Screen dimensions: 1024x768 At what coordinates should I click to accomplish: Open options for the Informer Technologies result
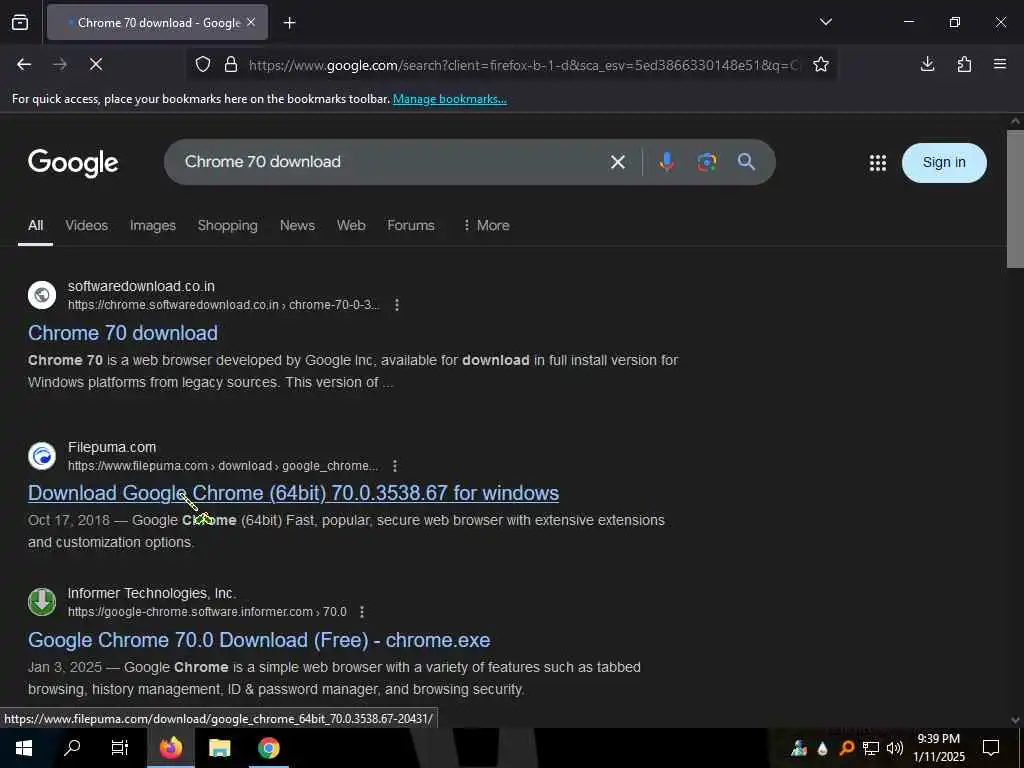pos(362,612)
